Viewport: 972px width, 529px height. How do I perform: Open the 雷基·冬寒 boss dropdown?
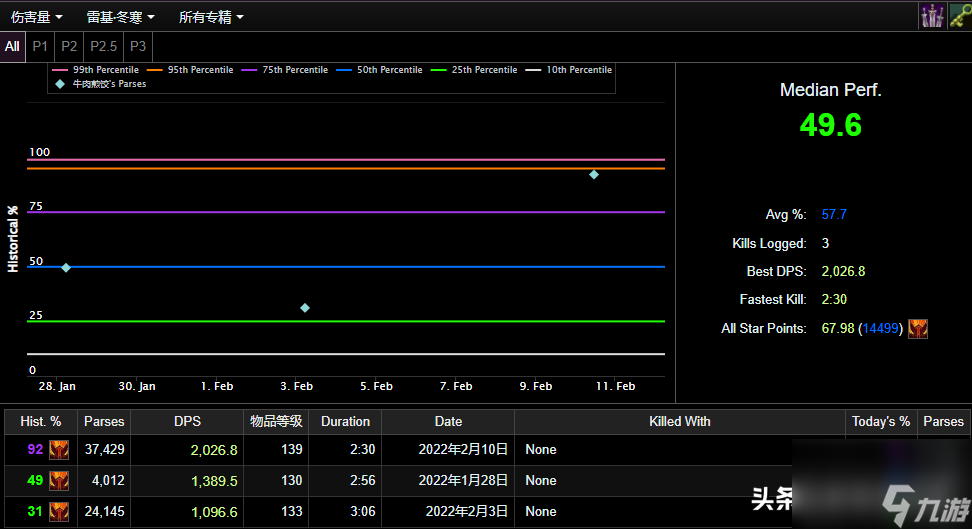pos(120,17)
